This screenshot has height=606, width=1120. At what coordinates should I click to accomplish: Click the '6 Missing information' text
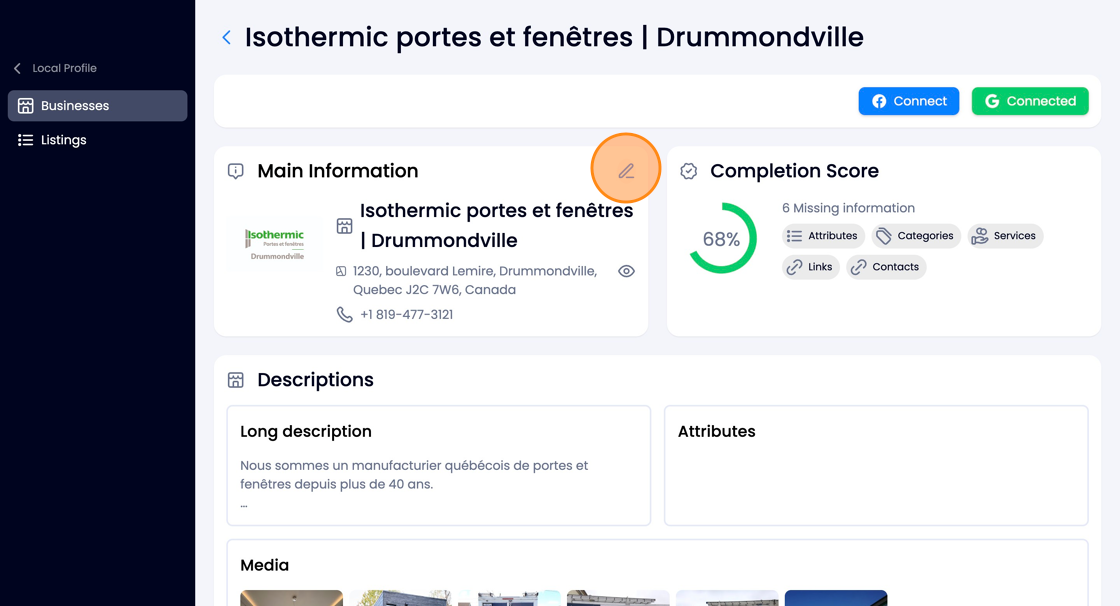point(848,208)
